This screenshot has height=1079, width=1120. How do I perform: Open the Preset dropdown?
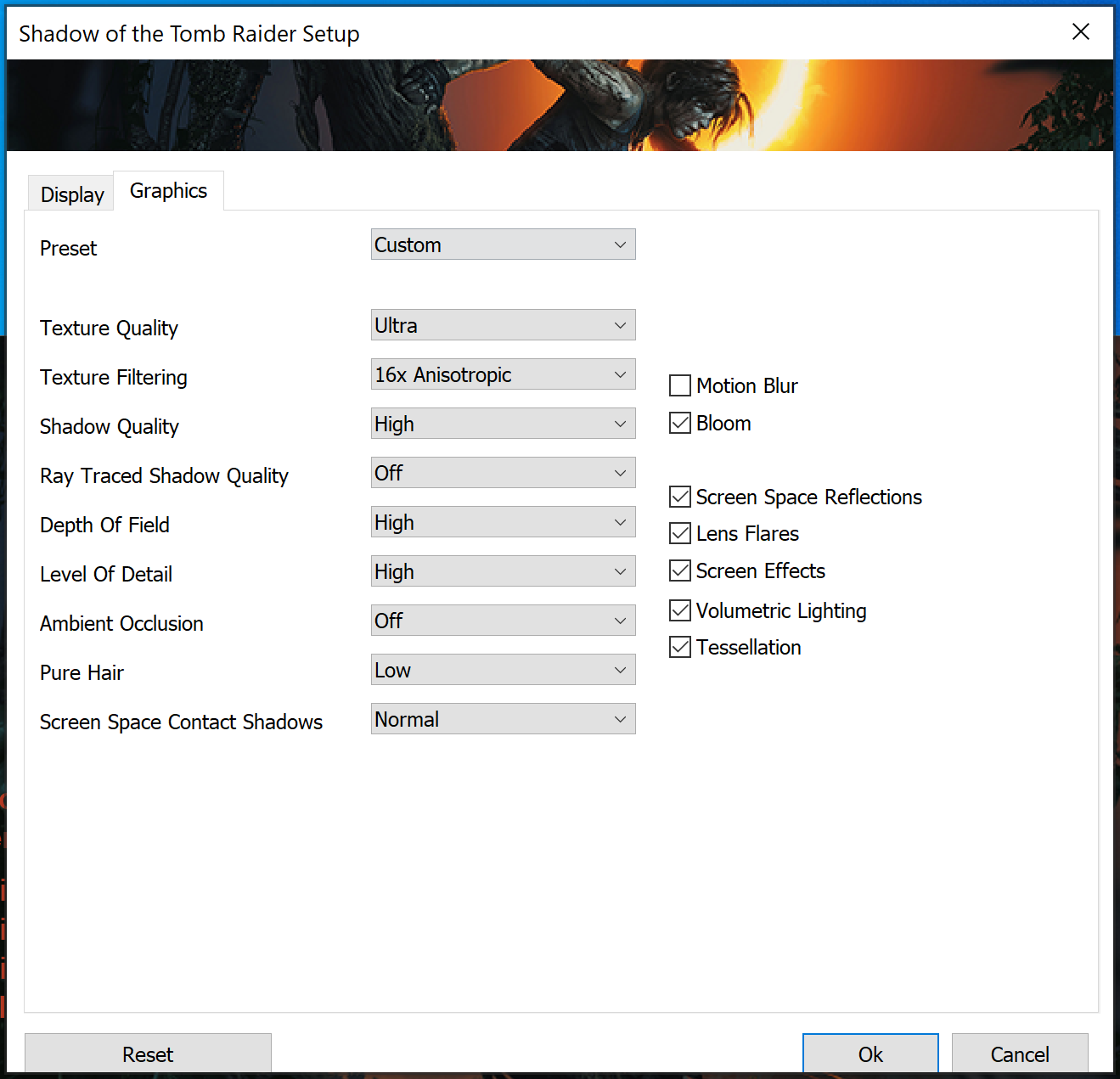click(503, 244)
